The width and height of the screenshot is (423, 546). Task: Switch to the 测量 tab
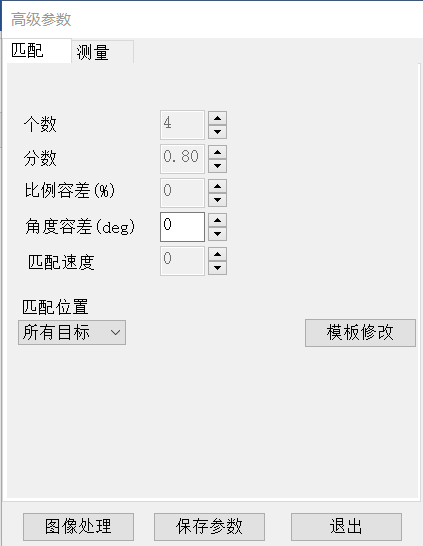[x=102, y=52]
